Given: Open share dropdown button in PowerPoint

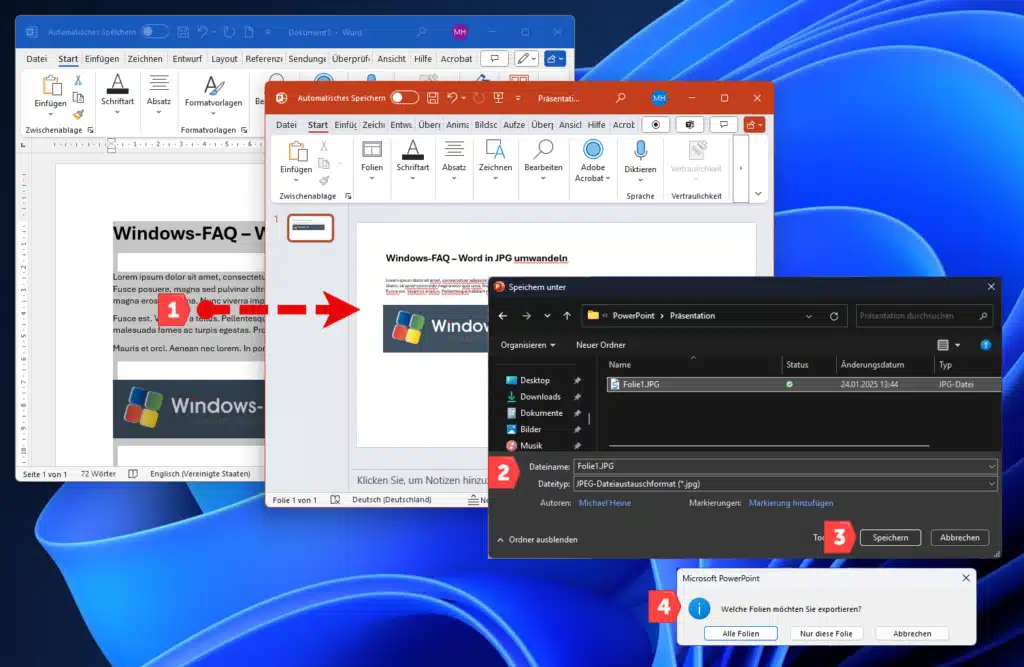Looking at the screenshot, I should pos(754,125).
